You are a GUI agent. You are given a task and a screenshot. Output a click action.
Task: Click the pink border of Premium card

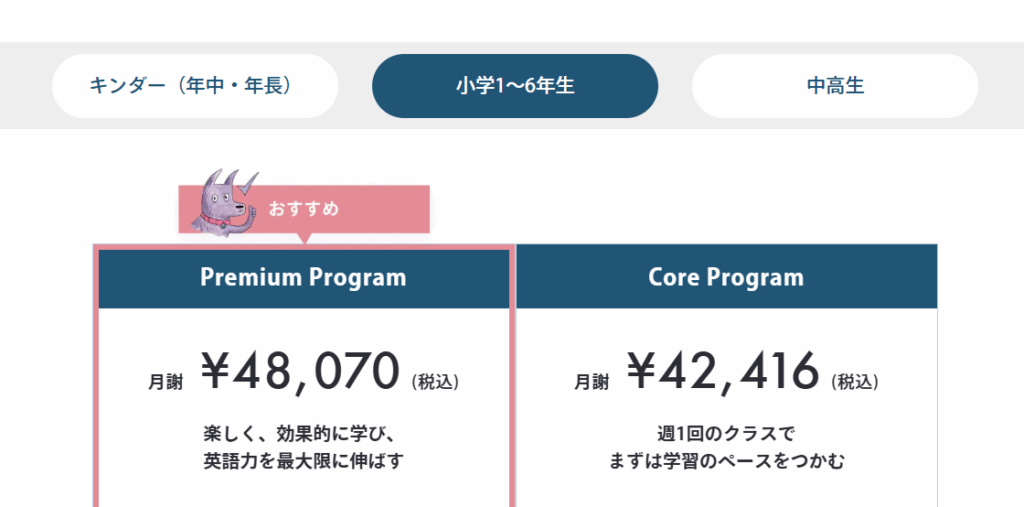coord(97,400)
